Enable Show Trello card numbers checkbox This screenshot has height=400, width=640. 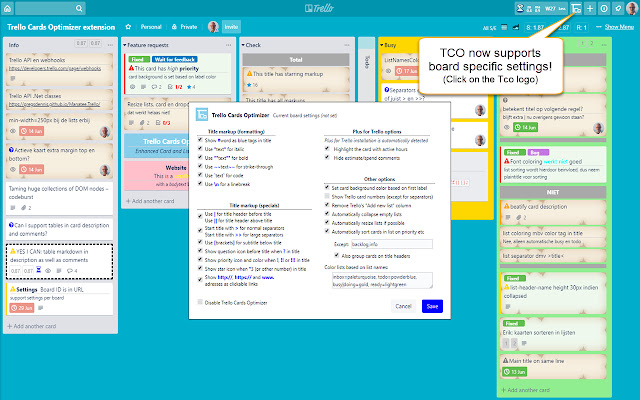click(x=327, y=196)
